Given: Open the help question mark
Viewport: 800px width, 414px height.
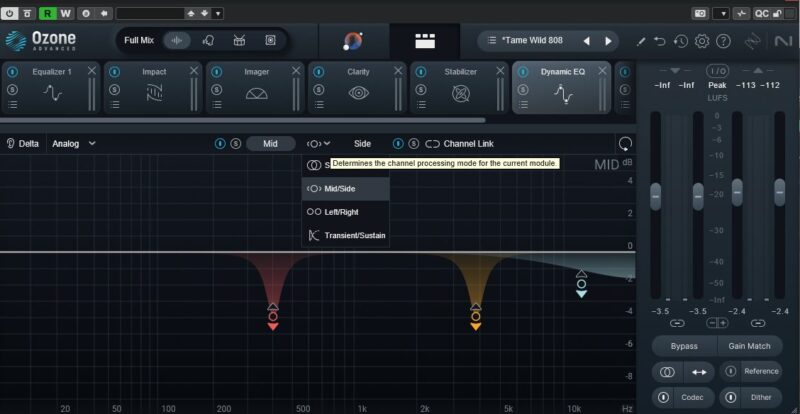Looking at the screenshot, I should [723, 41].
